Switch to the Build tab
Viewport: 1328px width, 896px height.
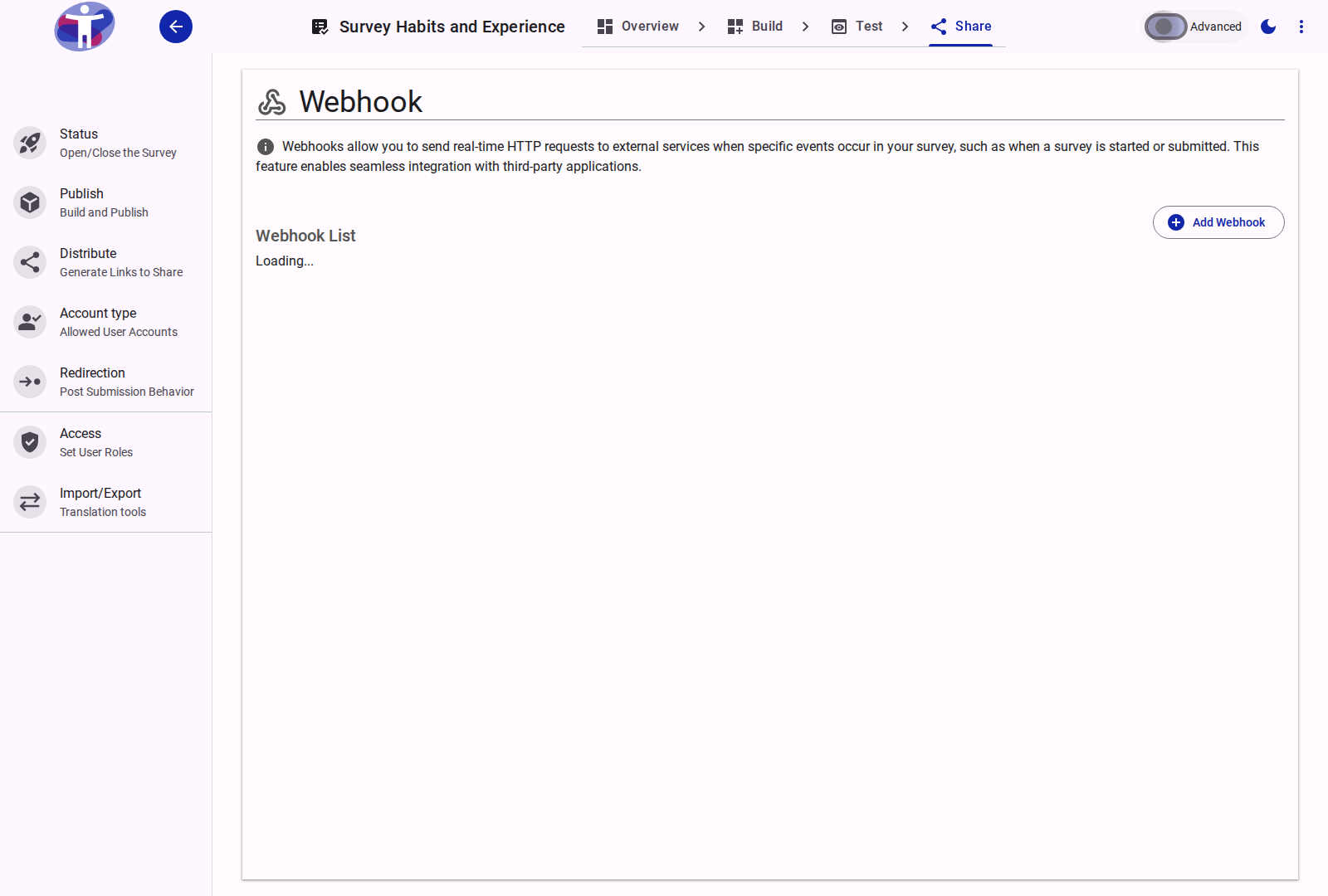[754, 27]
